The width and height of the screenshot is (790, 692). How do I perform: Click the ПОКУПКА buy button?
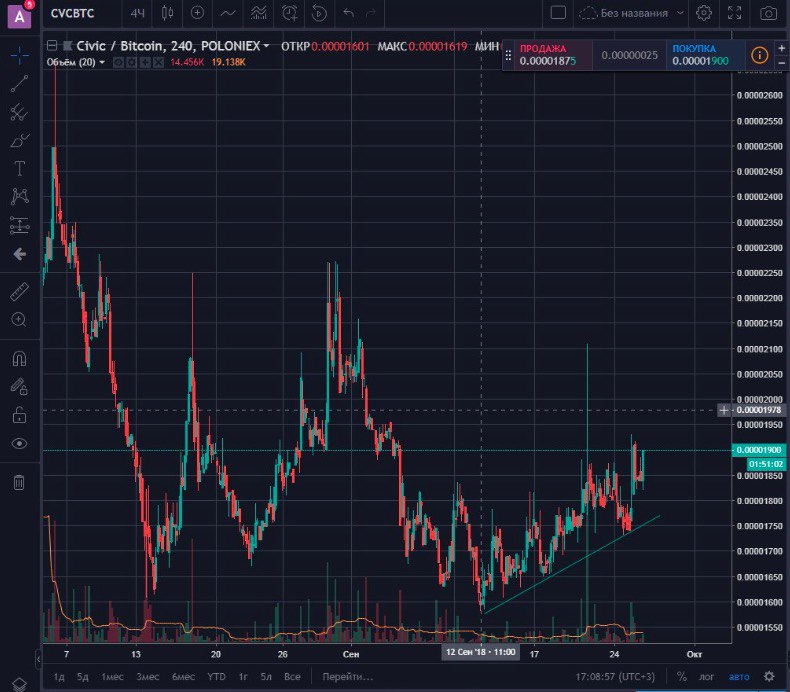coord(705,55)
